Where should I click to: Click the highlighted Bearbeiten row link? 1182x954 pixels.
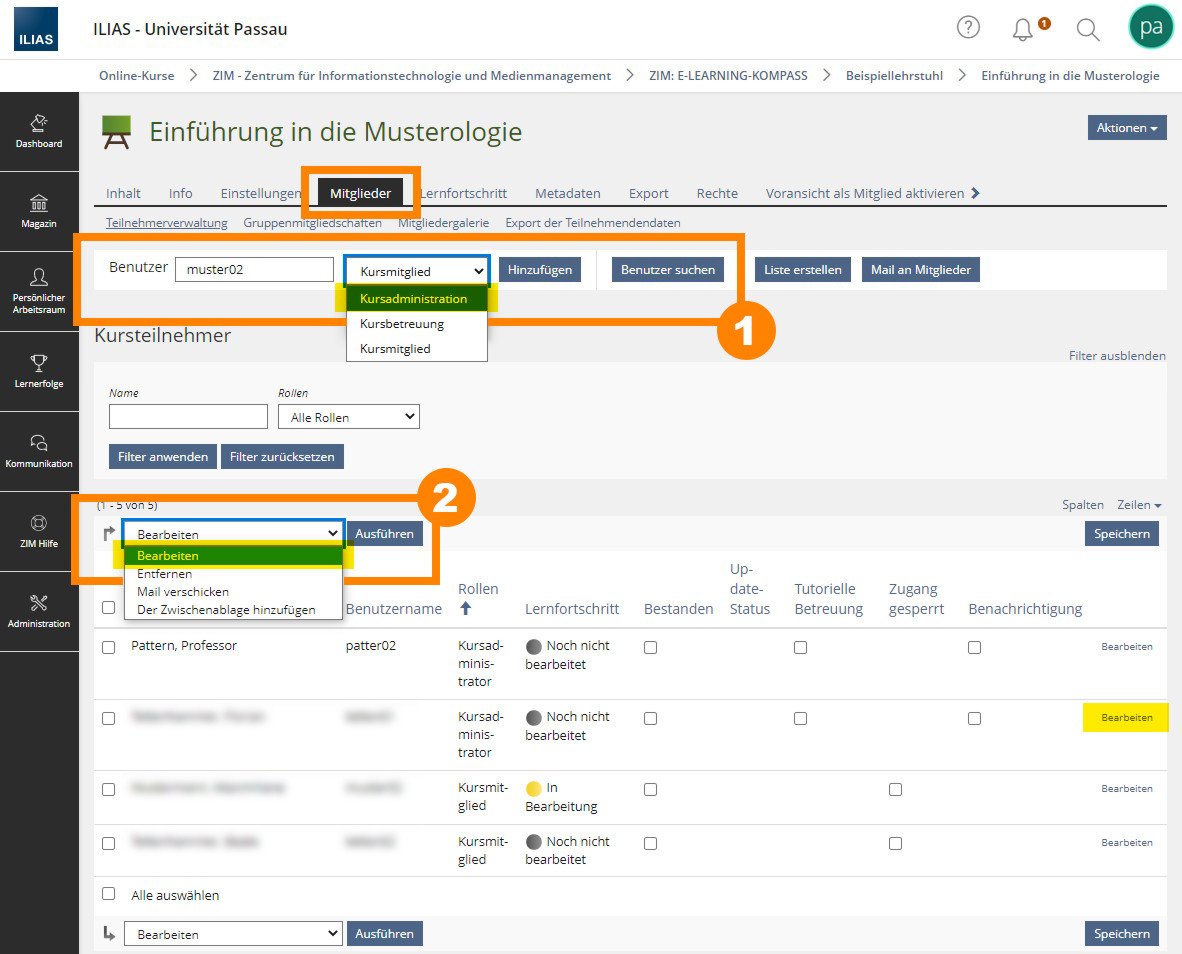pos(1126,717)
